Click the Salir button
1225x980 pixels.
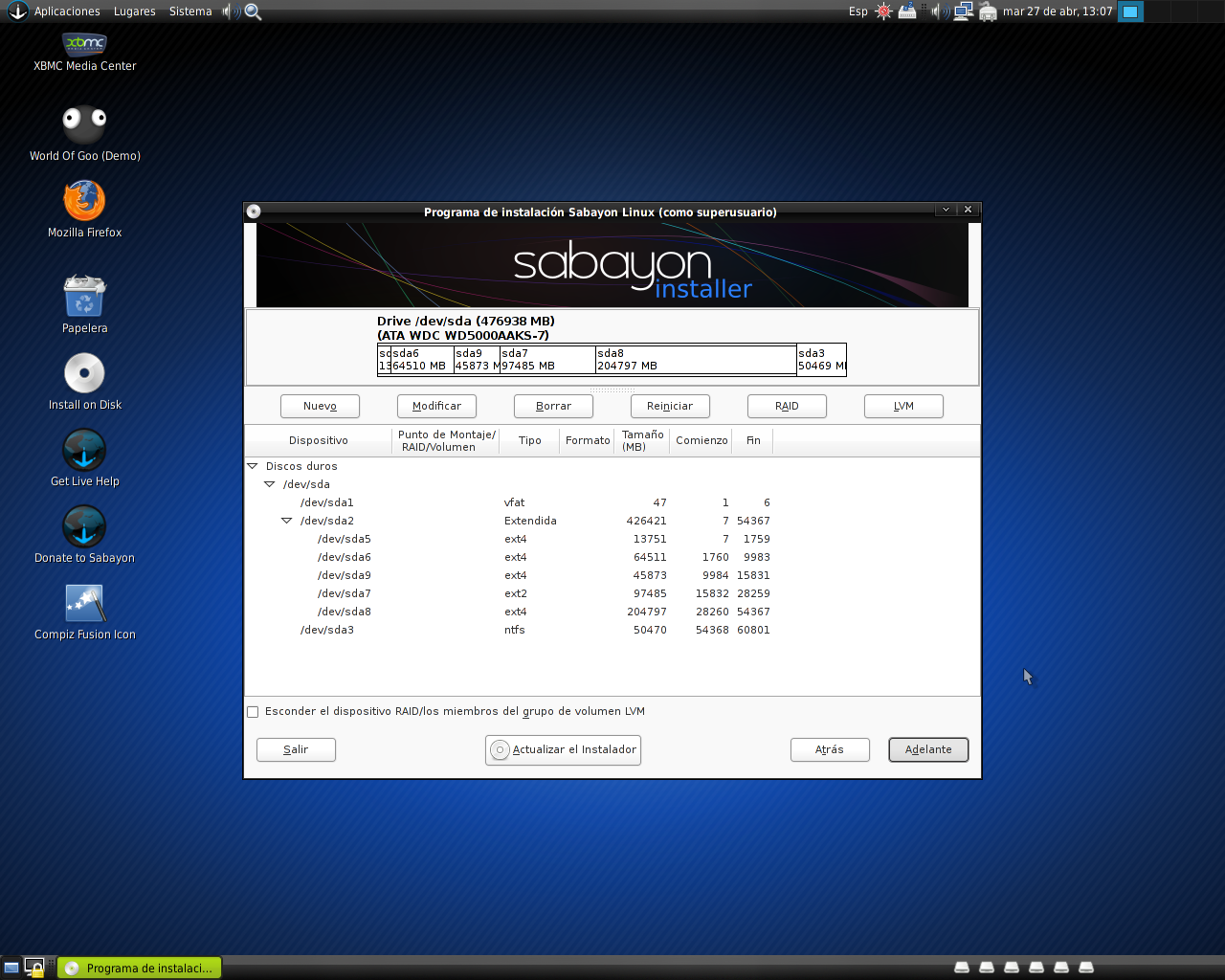(x=296, y=749)
